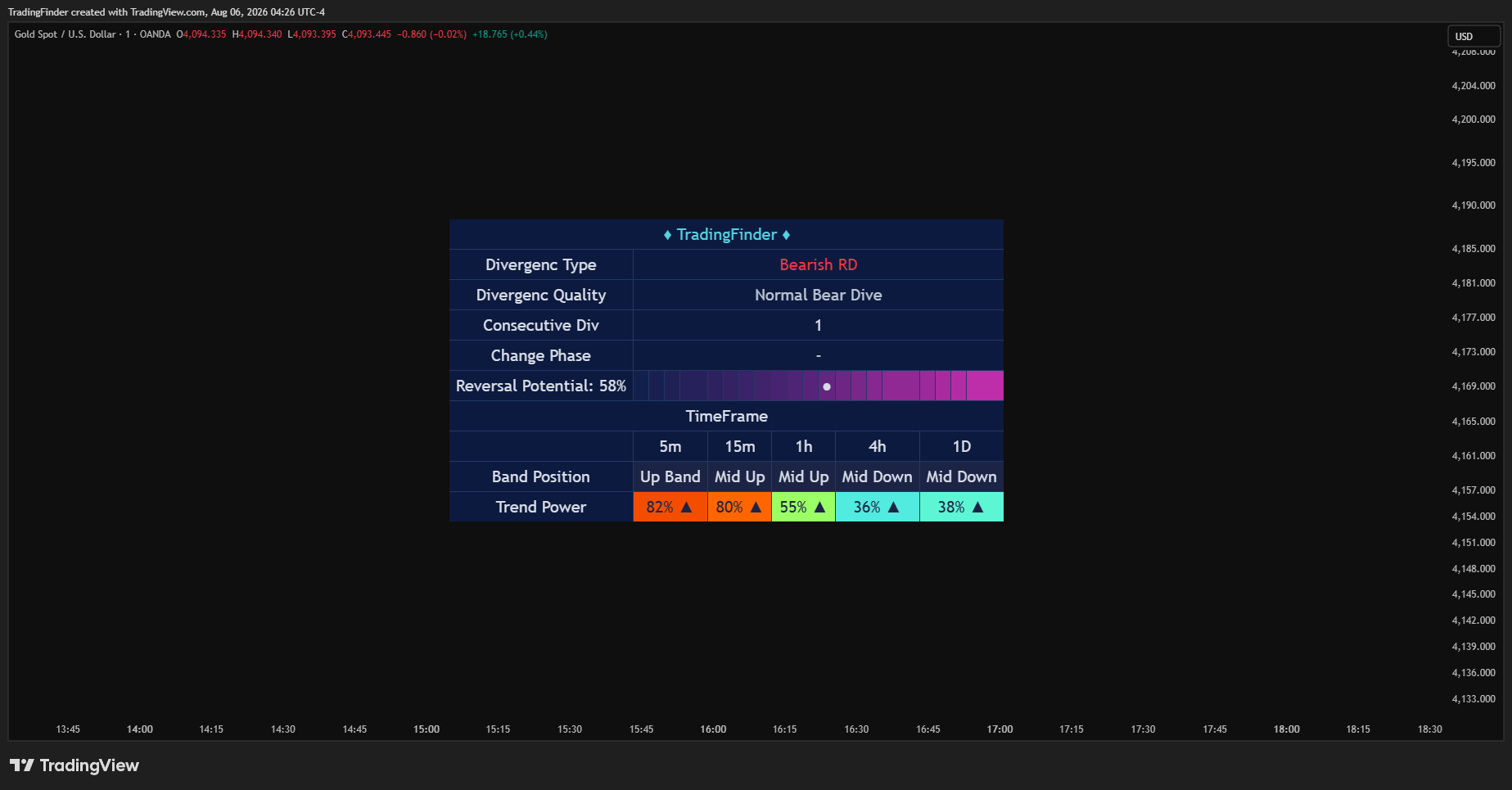Select the Consecutive Div label

click(541, 326)
